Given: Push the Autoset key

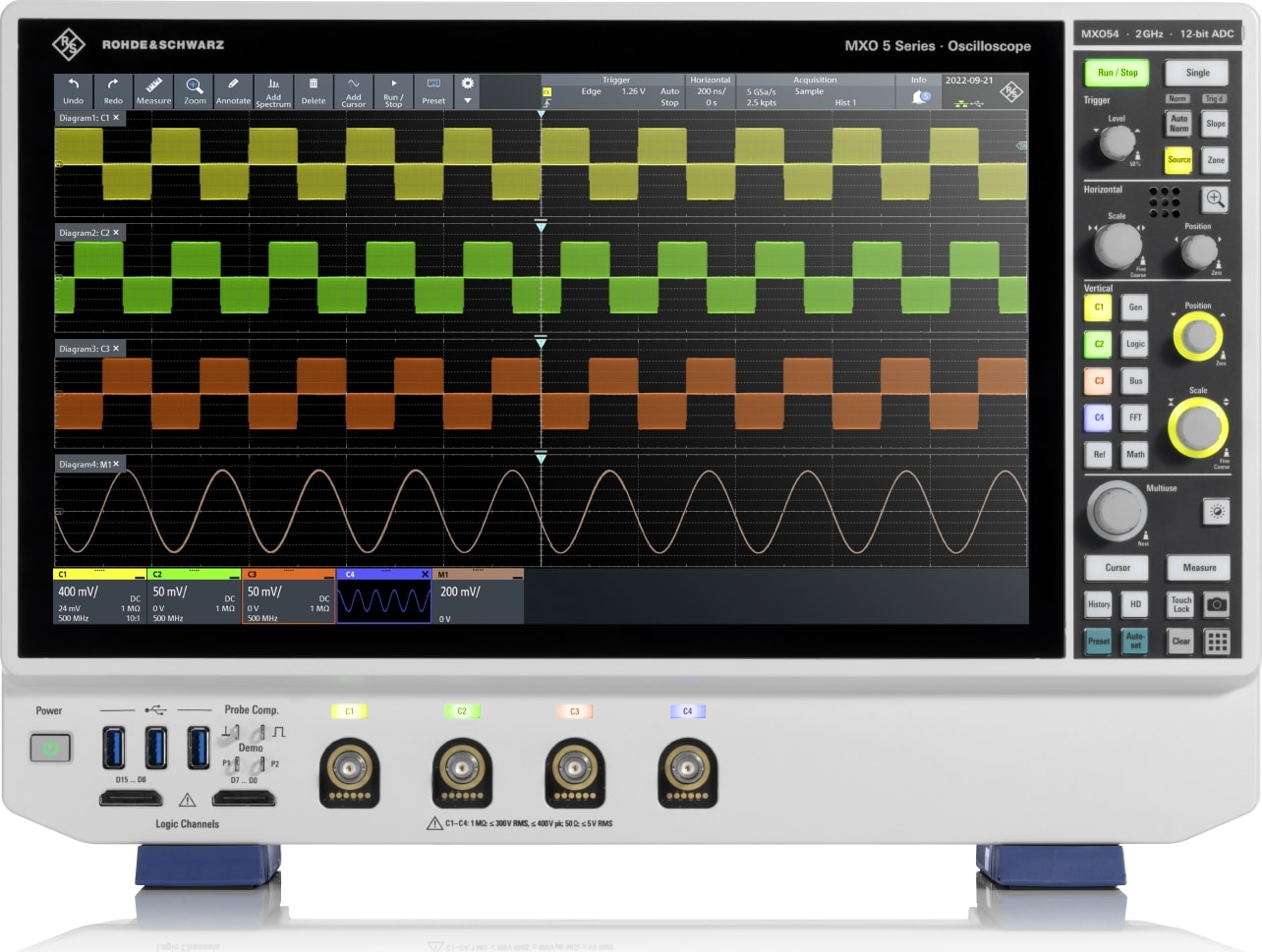Looking at the screenshot, I should tap(1135, 642).
